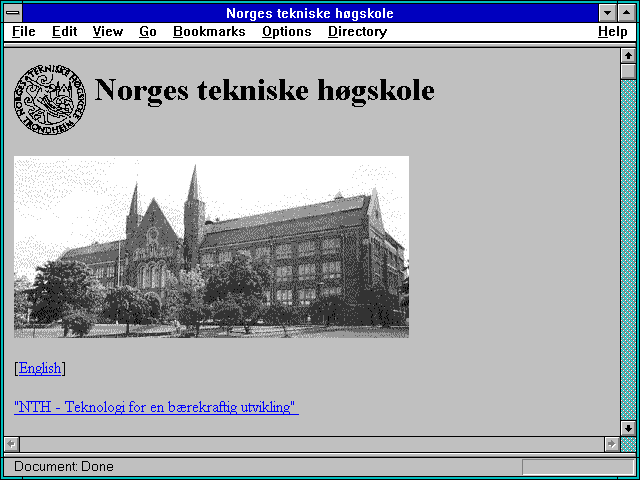The image size is (640, 480).
Task: Click the page heading "Norges tekniske høgskole"
Action: pos(264,90)
